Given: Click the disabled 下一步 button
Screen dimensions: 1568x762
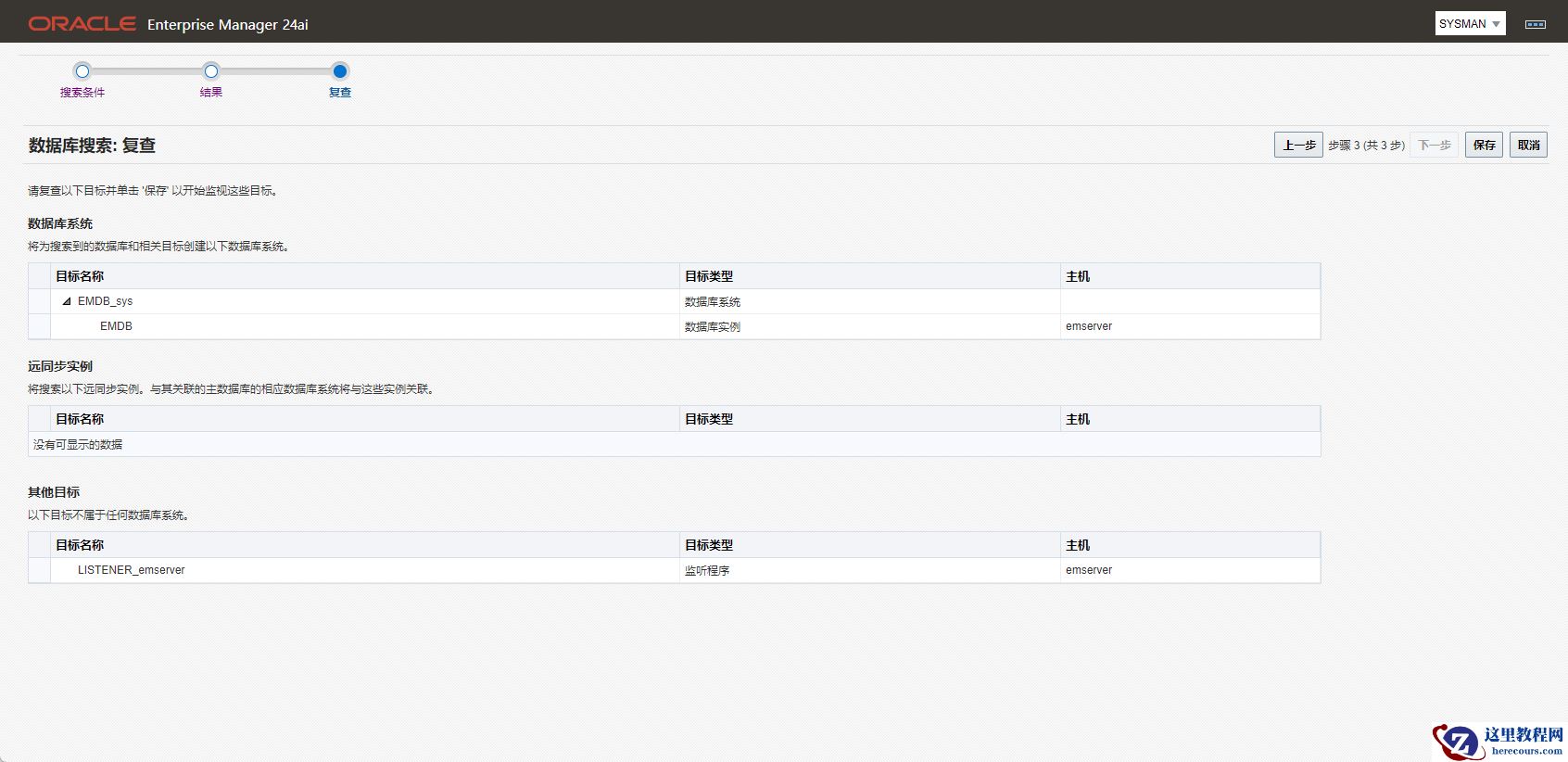Looking at the screenshot, I should tap(1435, 145).
